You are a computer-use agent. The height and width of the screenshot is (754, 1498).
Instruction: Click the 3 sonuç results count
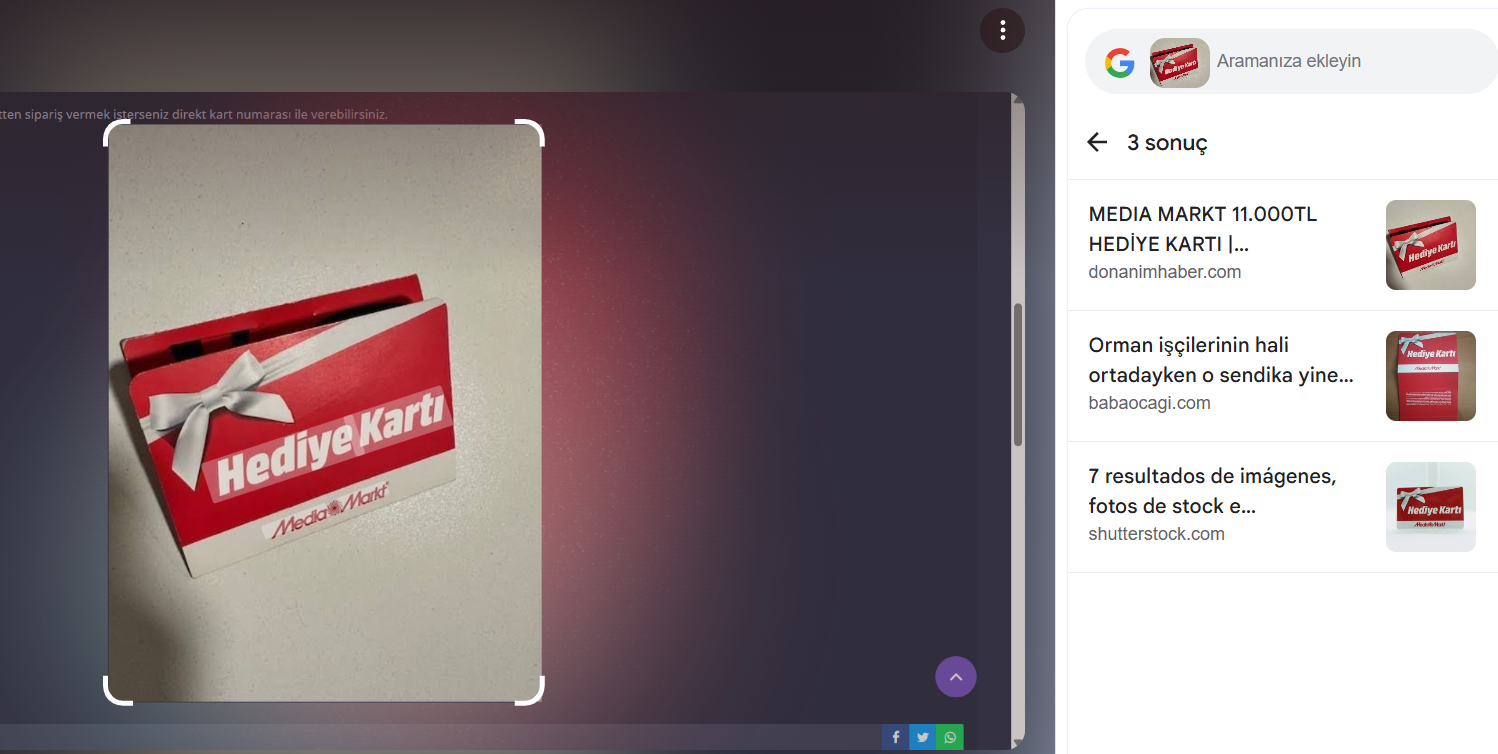coord(1167,142)
